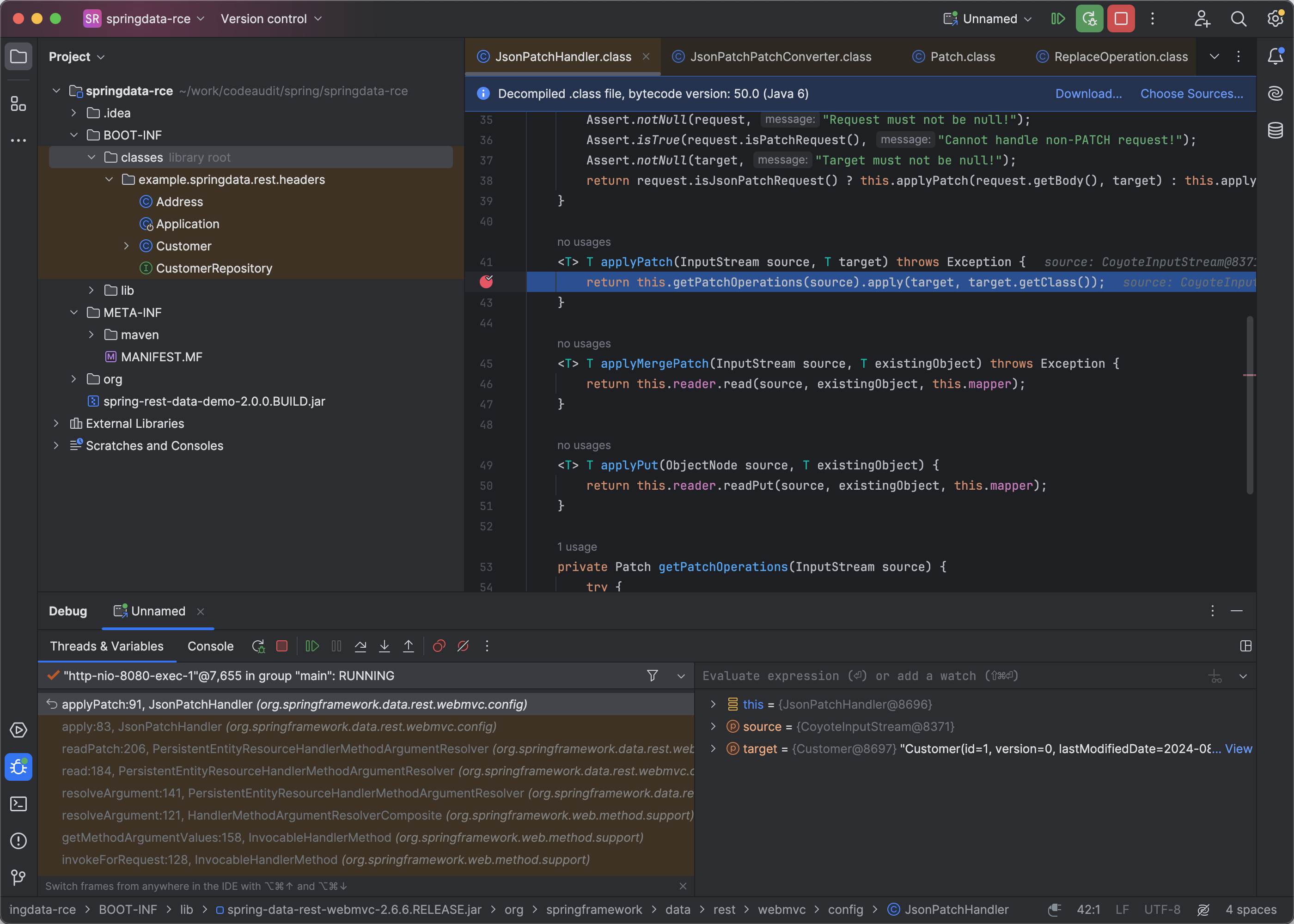Expand the lib folder
The width and height of the screenshot is (1294, 924).
click(x=92, y=290)
